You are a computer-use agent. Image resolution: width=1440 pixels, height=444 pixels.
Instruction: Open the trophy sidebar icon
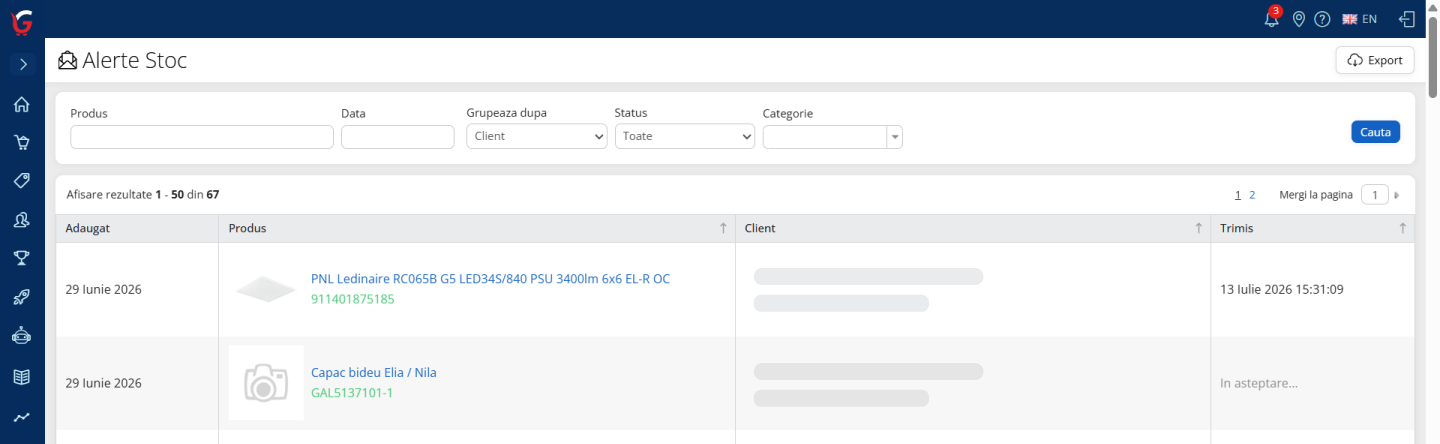pos(22,259)
